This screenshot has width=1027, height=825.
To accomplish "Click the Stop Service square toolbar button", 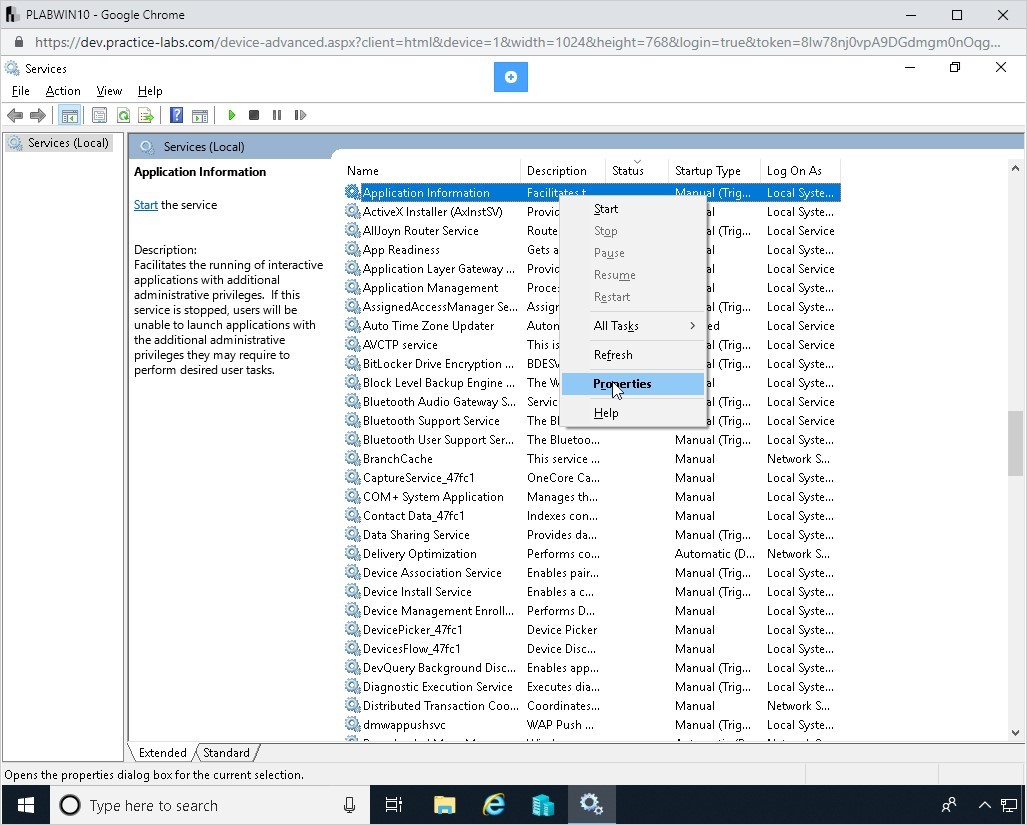I will click(x=254, y=115).
